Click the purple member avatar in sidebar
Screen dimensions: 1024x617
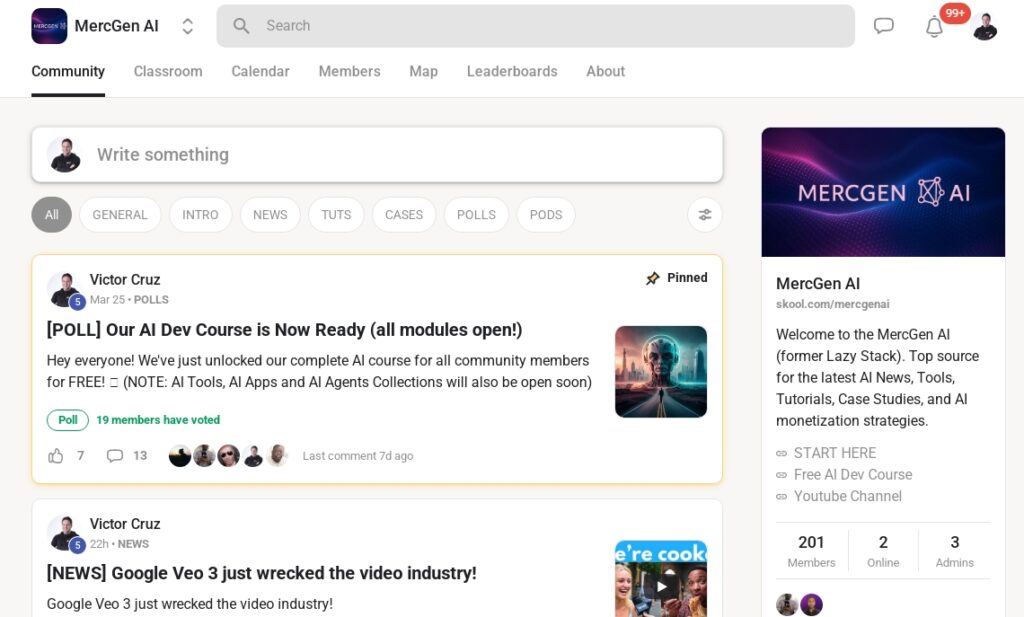click(x=811, y=605)
